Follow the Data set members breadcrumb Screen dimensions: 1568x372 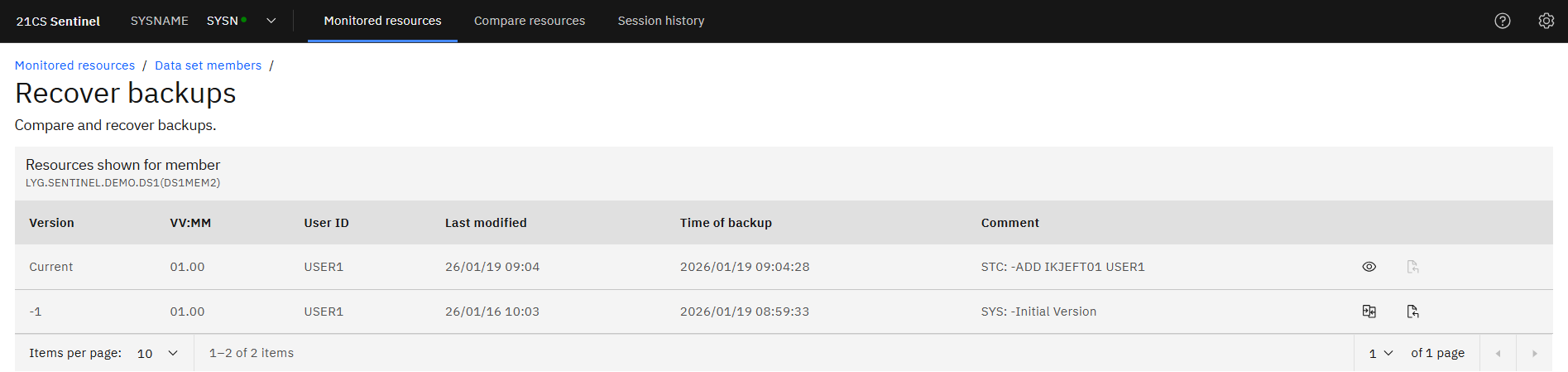pos(208,65)
